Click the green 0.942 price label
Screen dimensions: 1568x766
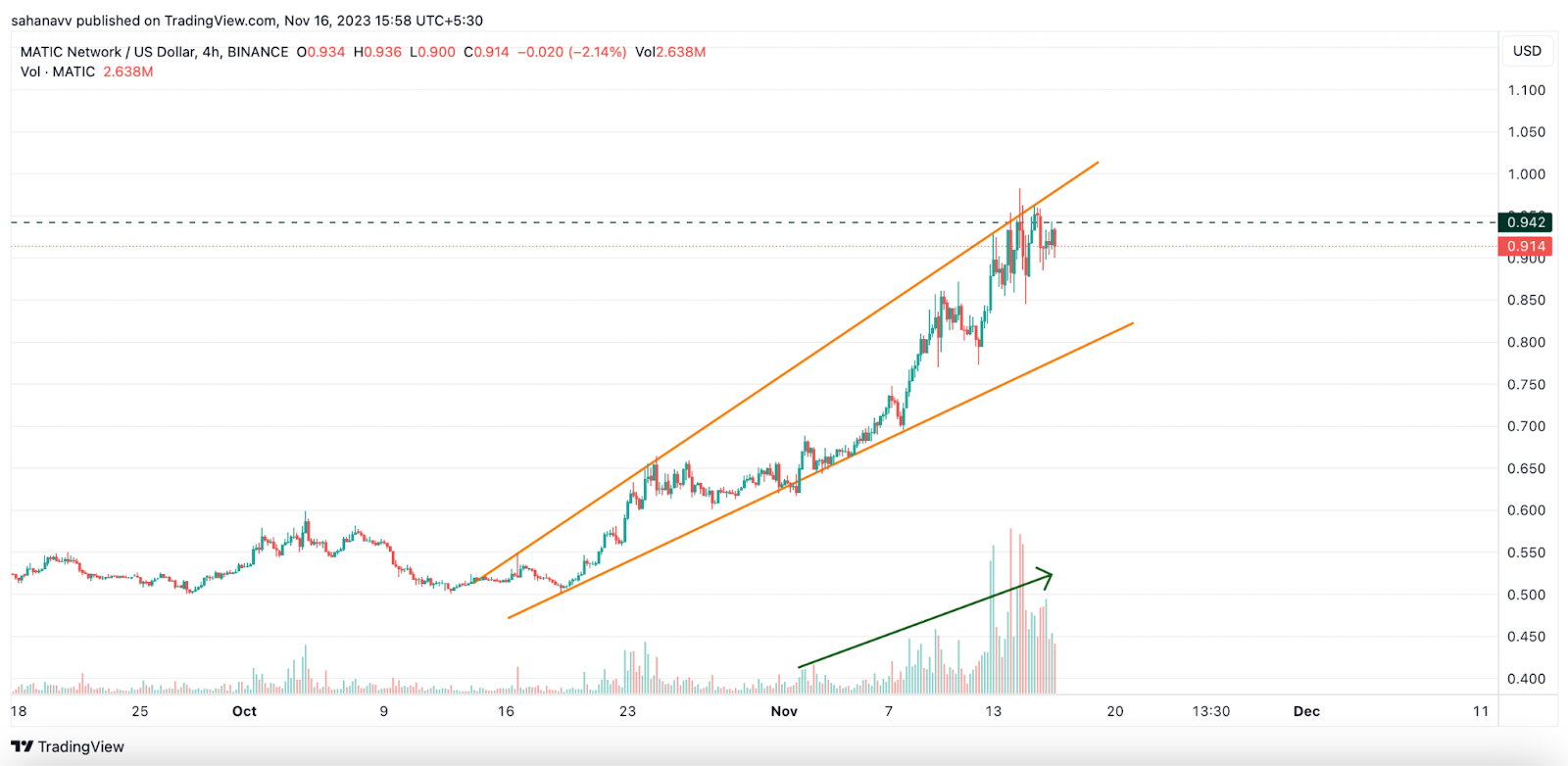pyautogui.click(x=1526, y=222)
